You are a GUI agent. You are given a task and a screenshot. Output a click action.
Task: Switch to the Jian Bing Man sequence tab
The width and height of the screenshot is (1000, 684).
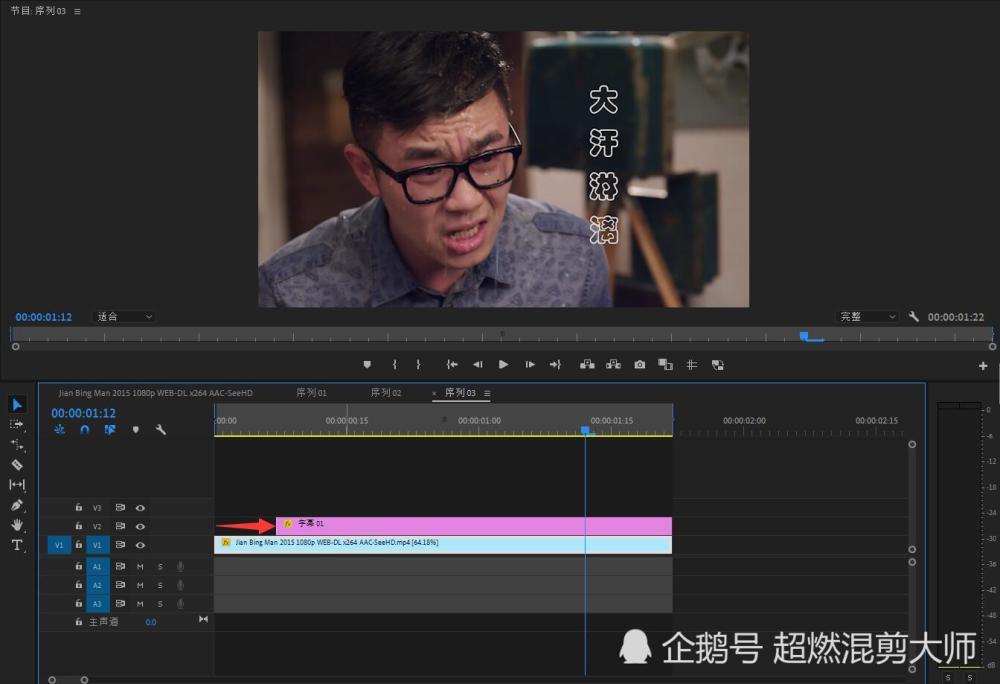(156, 393)
